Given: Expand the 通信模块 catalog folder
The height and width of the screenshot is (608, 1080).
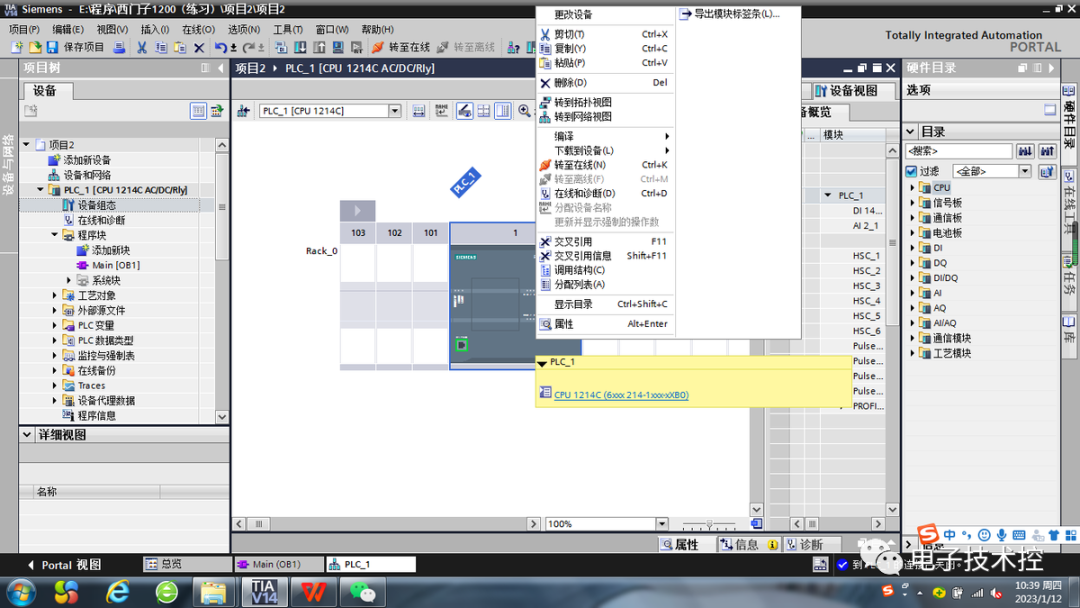Looking at the screenshot, I should pyautogui.click(x=913, y=338).
